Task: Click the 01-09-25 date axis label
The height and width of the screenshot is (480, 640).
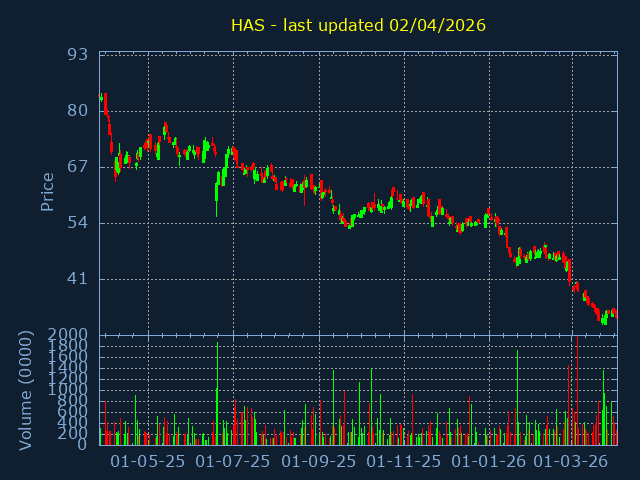Action: tap(319, 462)
